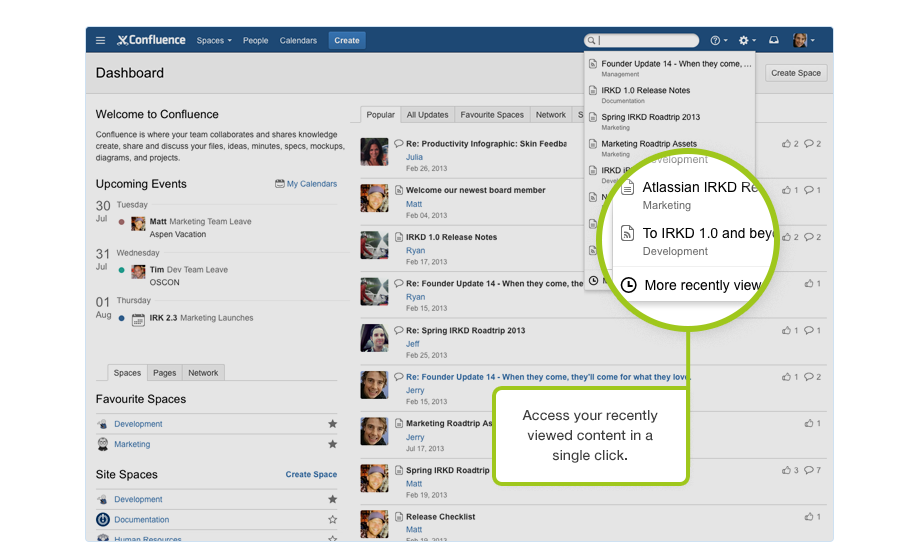Viewport: 920px width, 542px height.
Task: Open the People menu item
Action: click(255, 40)
